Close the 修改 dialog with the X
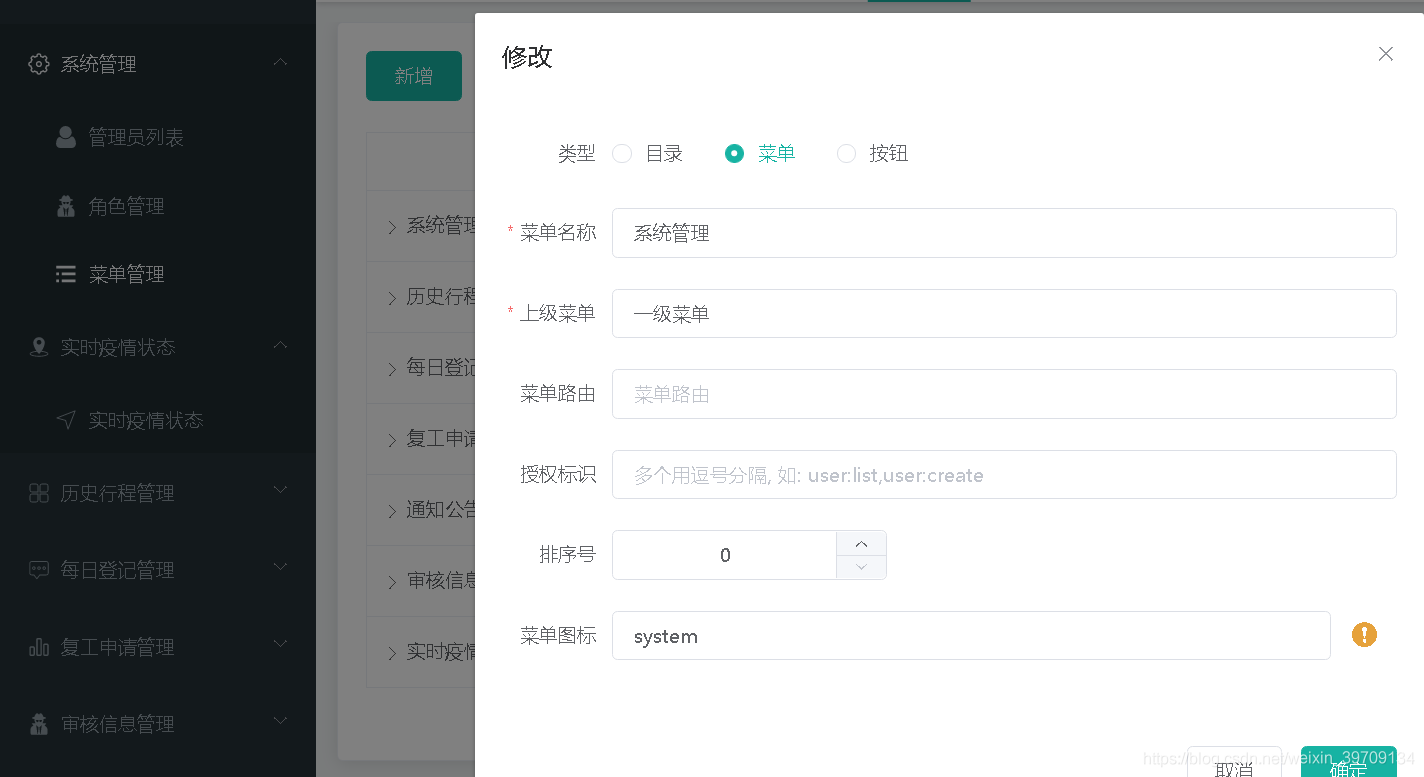Viewport: 1424px width, 777px height. point(1386,54)
